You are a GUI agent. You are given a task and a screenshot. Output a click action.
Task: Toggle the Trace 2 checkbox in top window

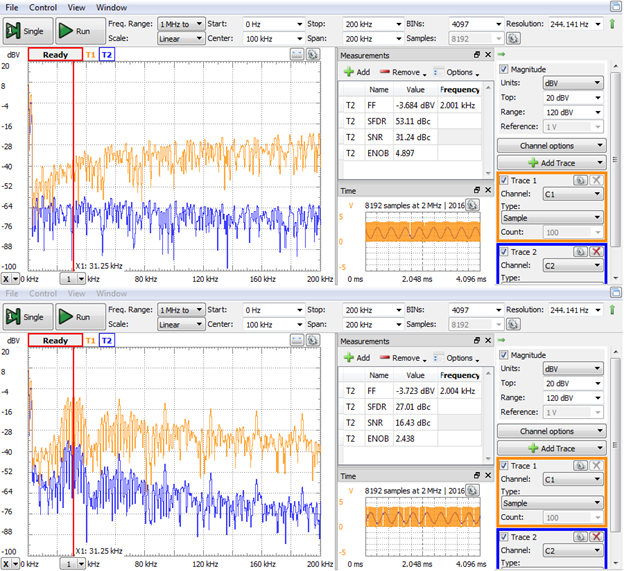504,251
